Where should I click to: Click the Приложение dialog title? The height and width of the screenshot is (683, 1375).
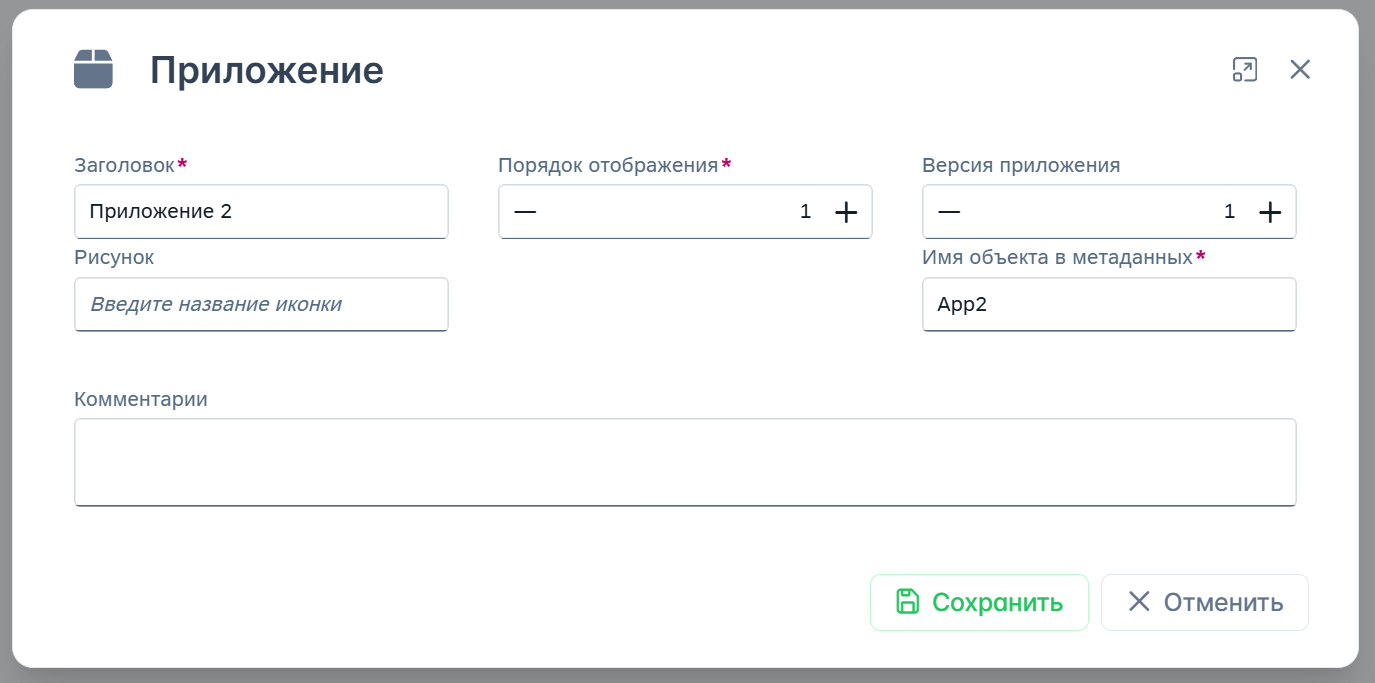(266, 70)
